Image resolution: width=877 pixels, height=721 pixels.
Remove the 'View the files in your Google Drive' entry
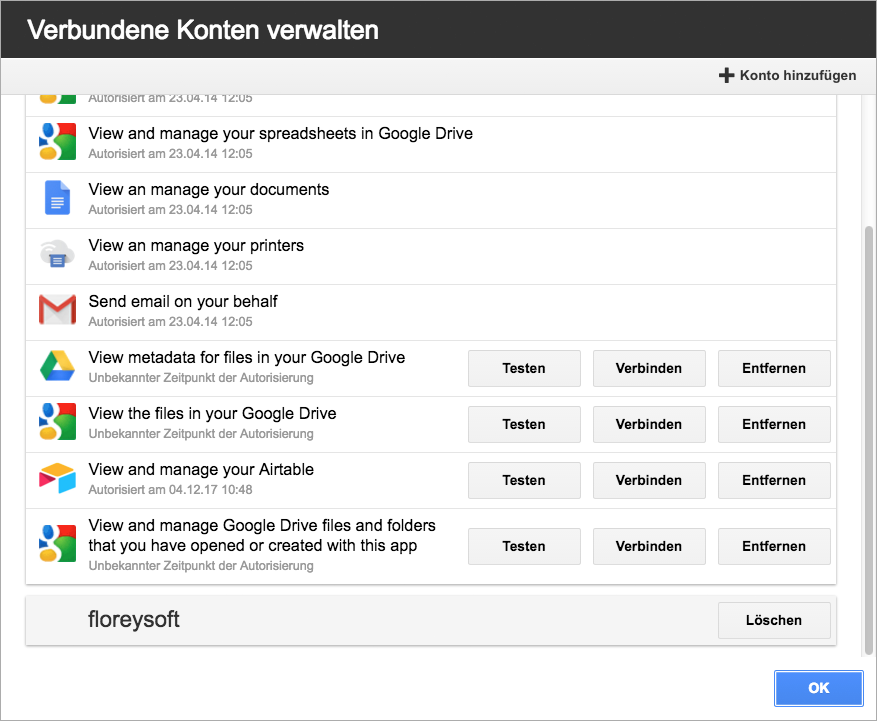(774, 425)
